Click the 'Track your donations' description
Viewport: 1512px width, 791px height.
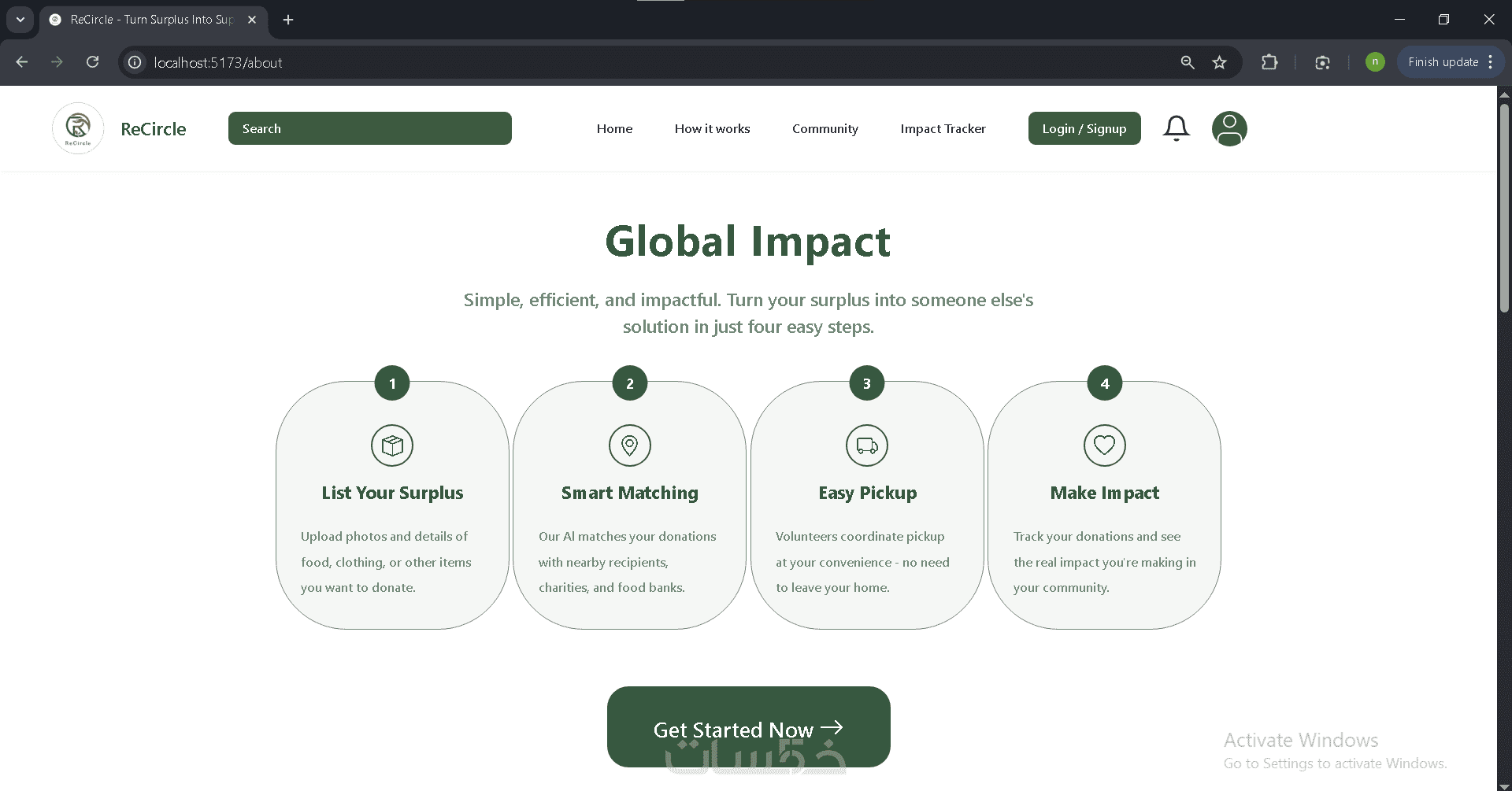point(1104,562)
